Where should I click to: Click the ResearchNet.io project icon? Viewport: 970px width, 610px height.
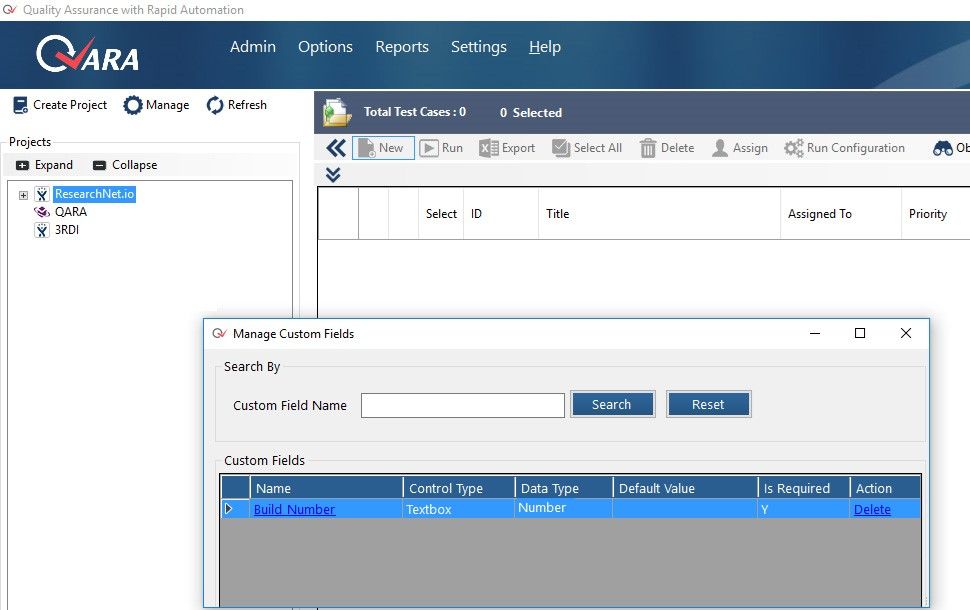click(41, 194)
